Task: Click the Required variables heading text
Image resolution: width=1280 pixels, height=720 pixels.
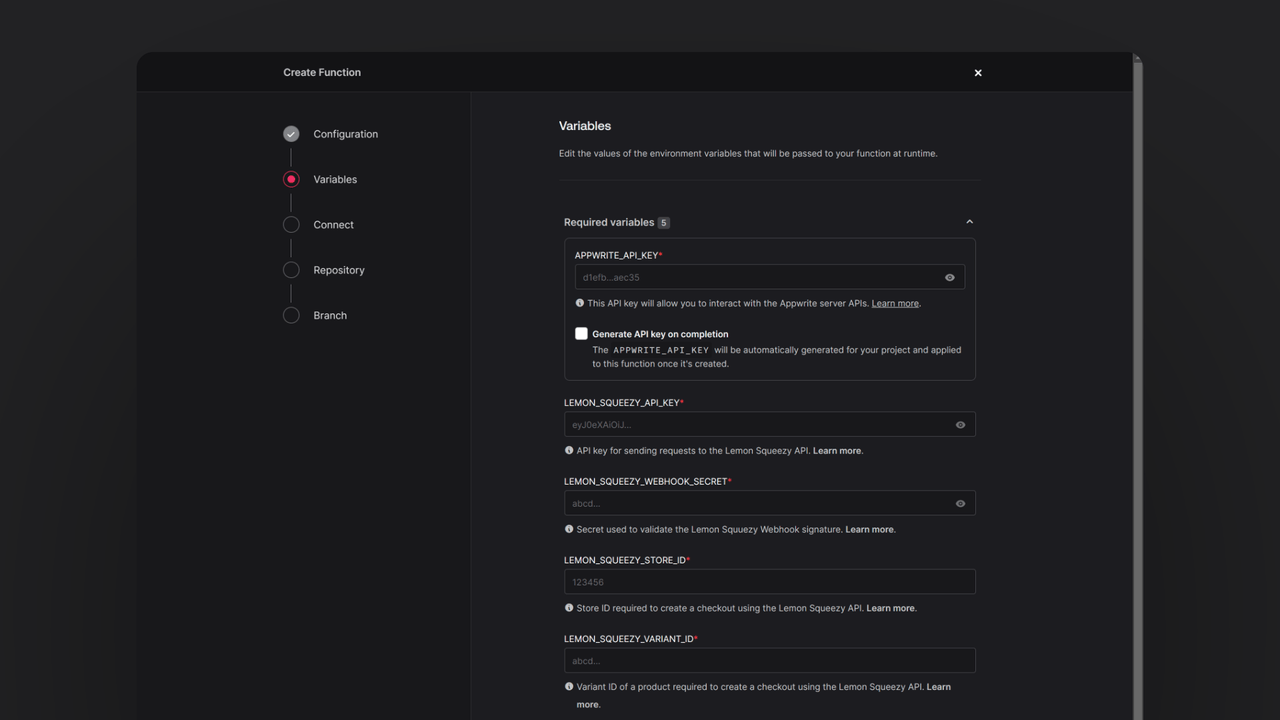Action: [609, 222]
